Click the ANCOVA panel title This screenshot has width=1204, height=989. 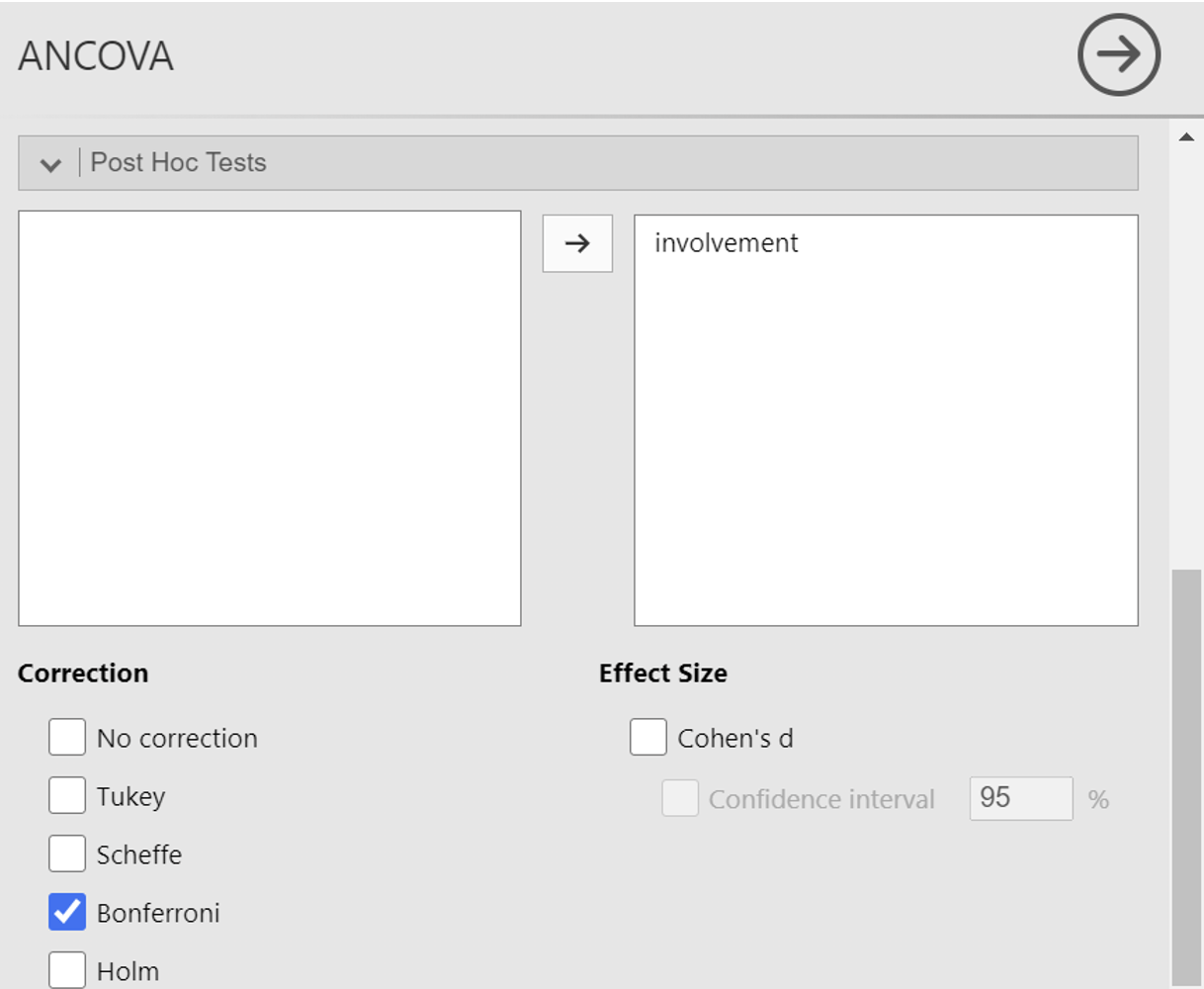click(96, 56)
